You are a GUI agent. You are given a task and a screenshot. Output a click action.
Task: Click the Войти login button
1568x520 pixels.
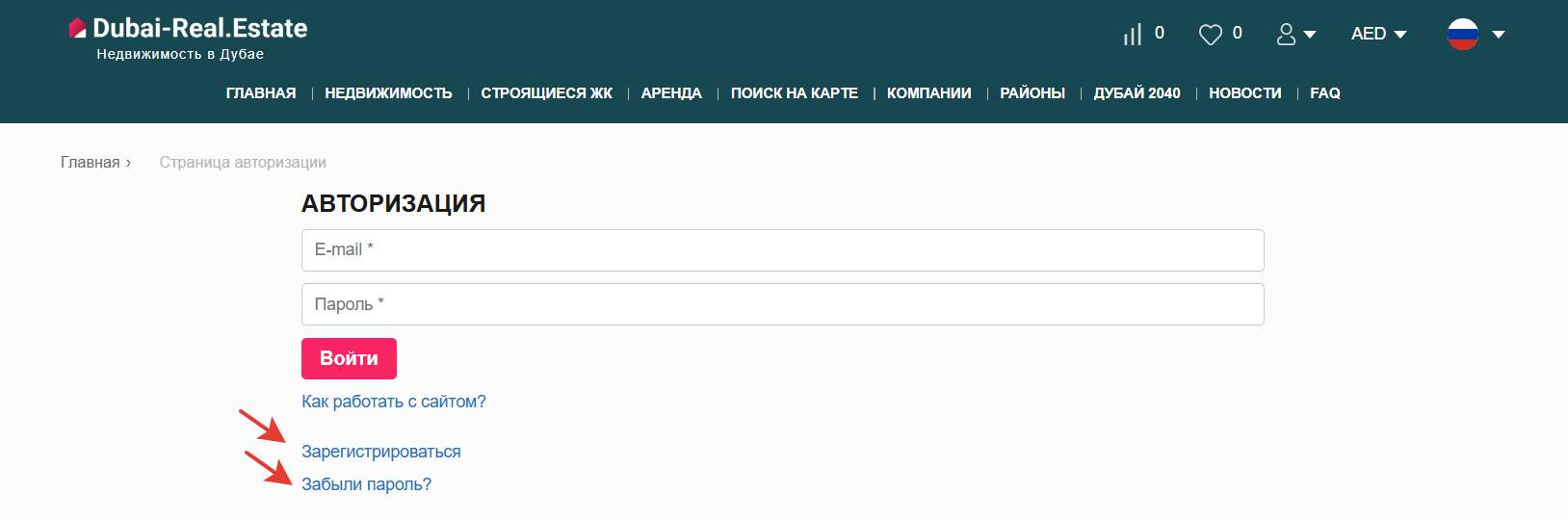click(x=349, y=358)
